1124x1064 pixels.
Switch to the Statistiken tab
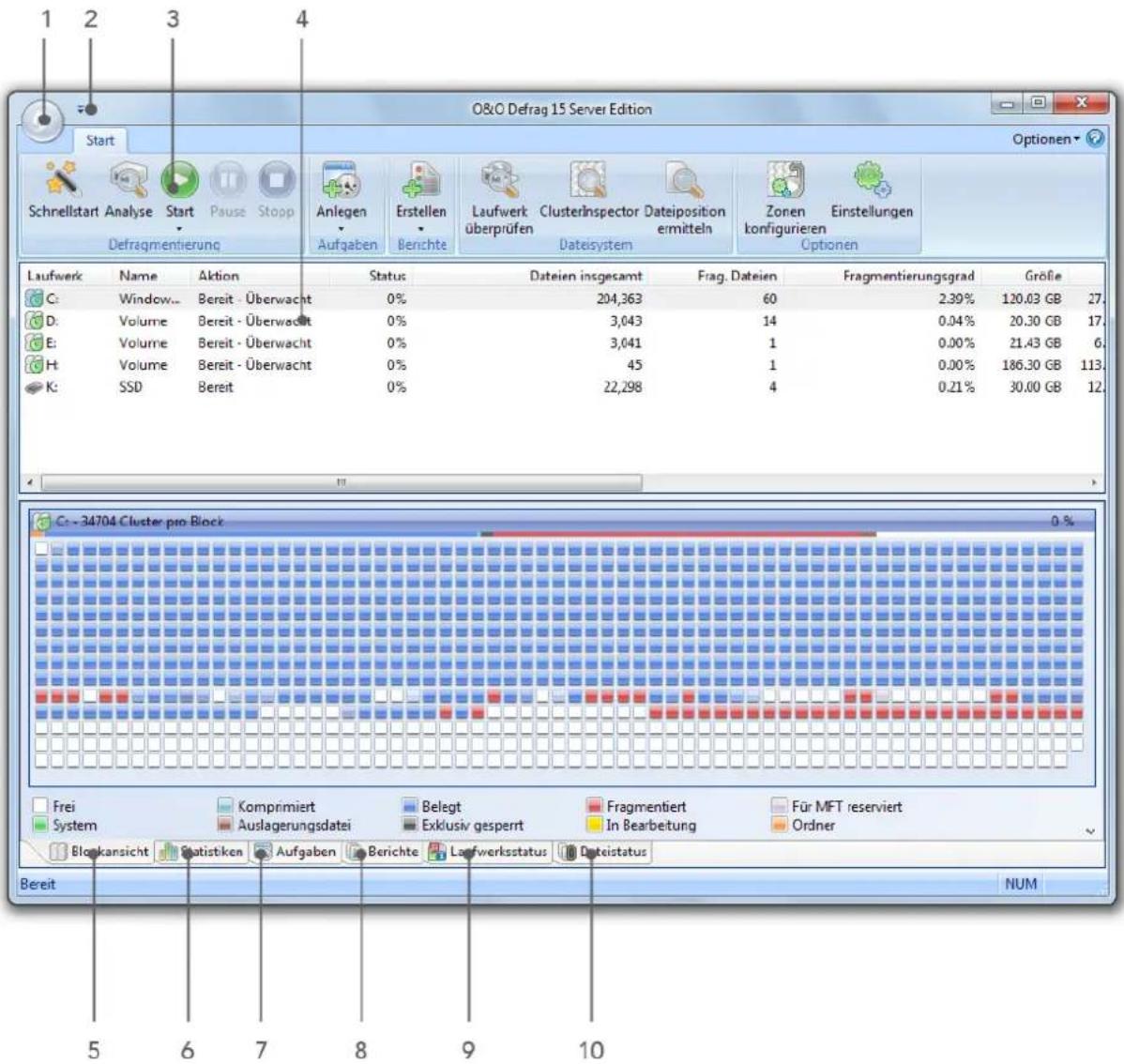pos(202,852)
